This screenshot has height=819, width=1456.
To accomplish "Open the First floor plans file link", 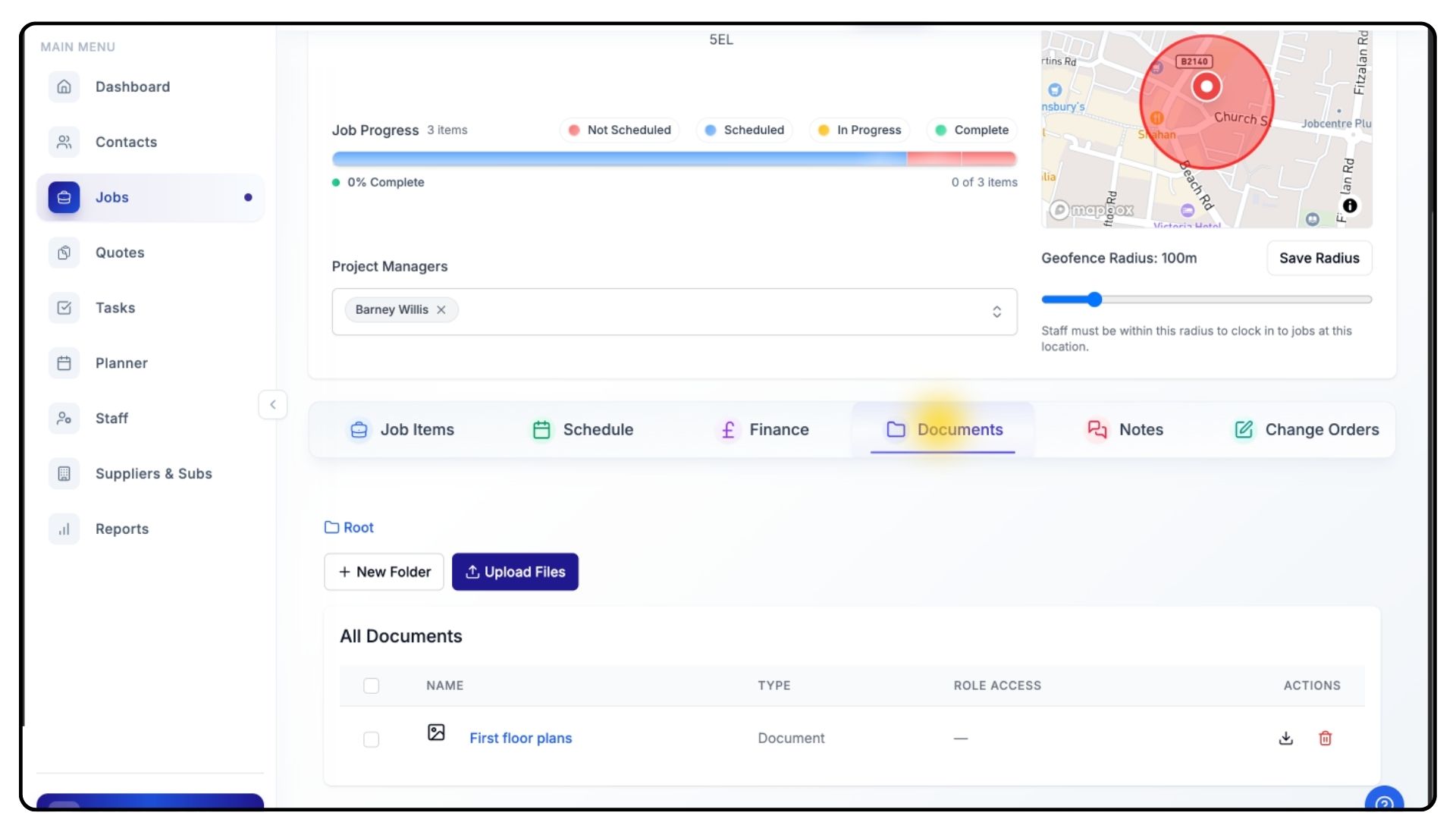I will 520,739.
